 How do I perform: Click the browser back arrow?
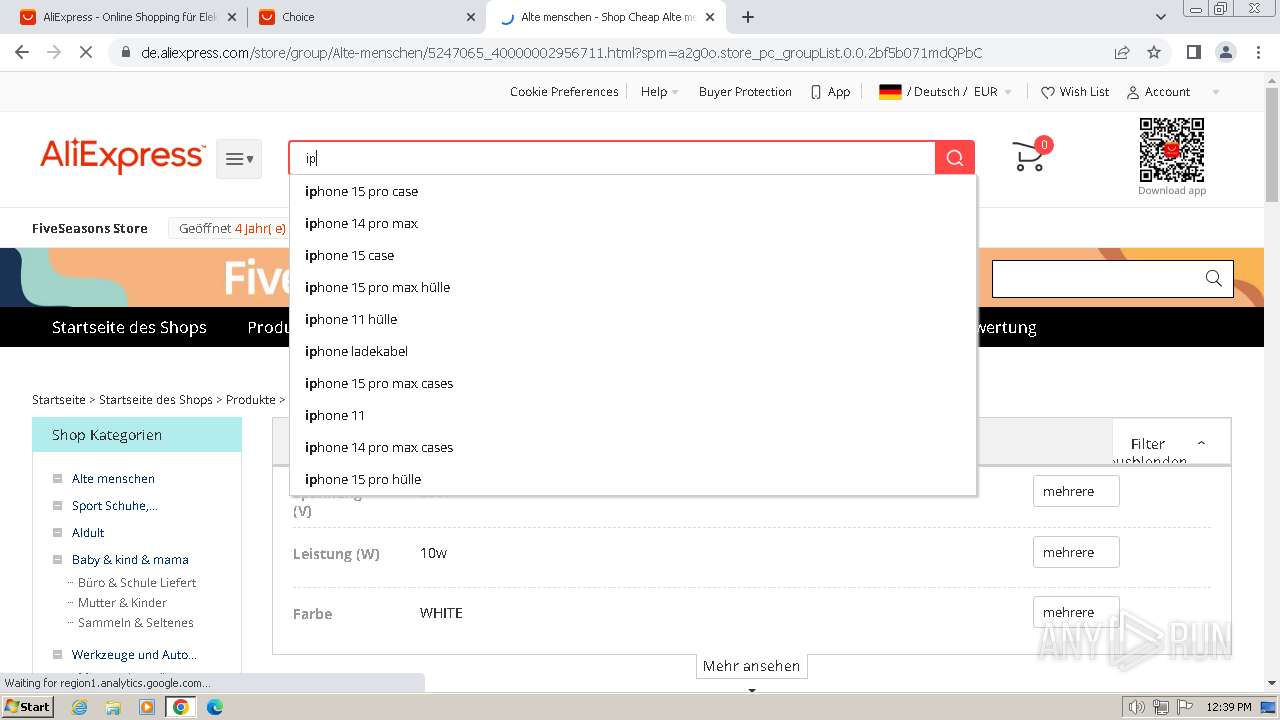(x=22, y=52)
